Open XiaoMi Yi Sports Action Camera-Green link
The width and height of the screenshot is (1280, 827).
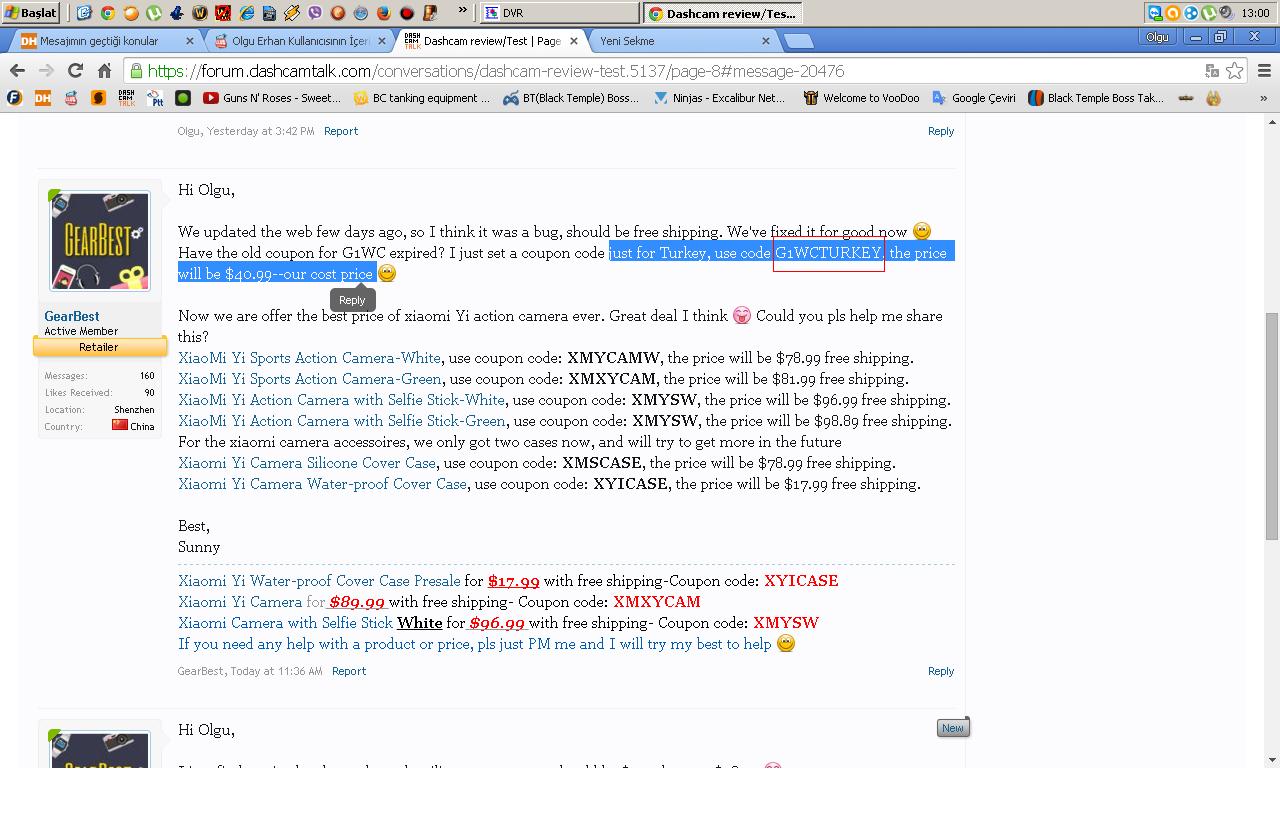[310, 378]
